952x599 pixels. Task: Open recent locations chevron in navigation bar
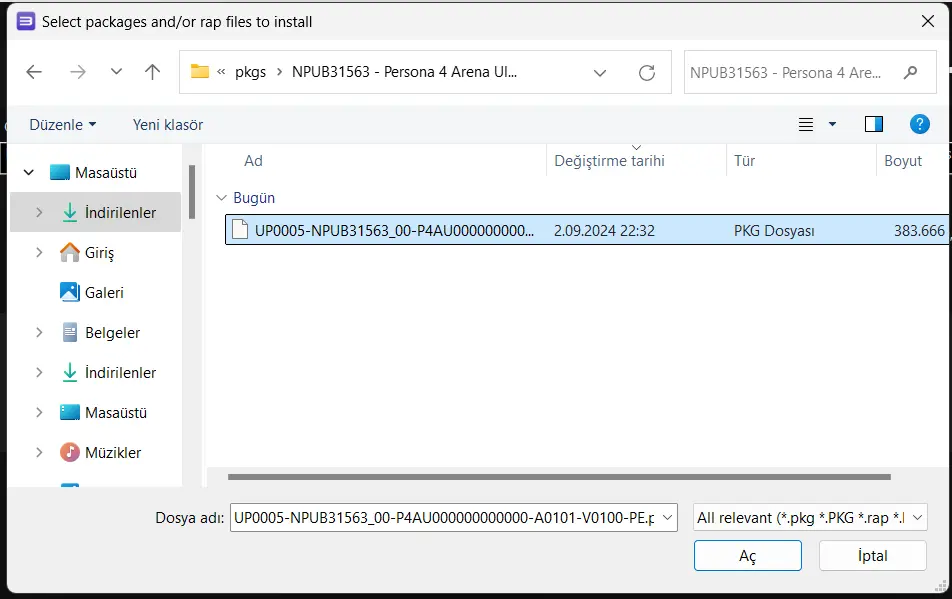(x=116, y=72)
